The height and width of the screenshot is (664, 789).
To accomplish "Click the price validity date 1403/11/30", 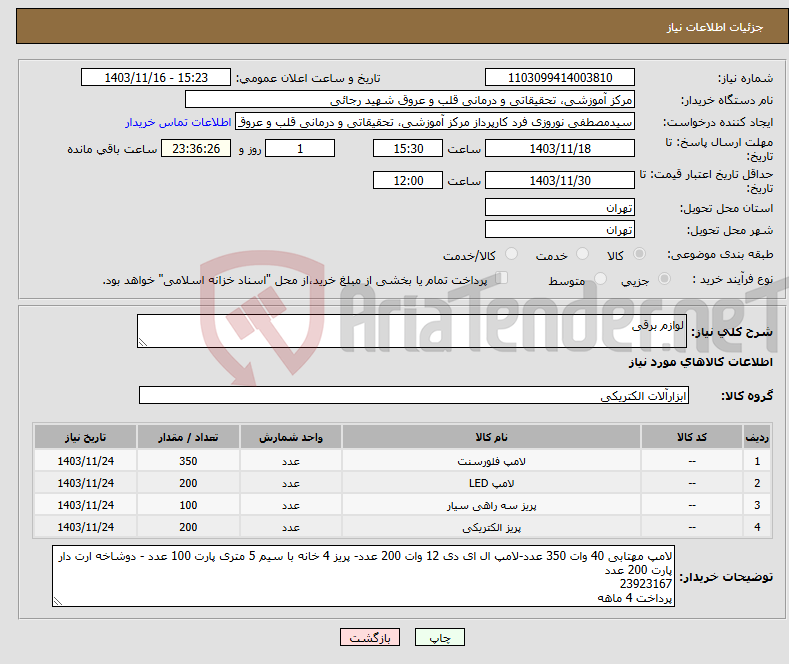I will 560,180.
